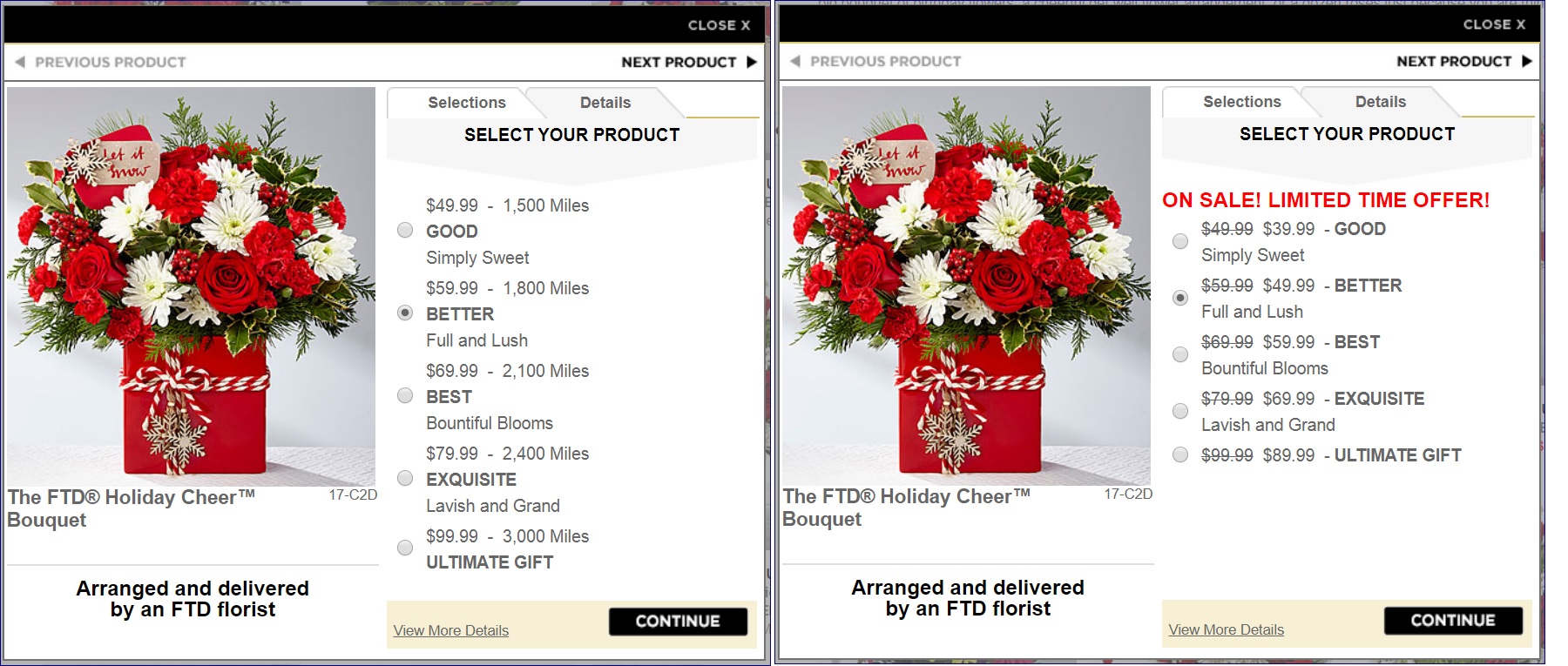Image resolution: width=1568 pixels, height=666 pixels.
Task: Close the right product popup
Action: click(1494, 24)
